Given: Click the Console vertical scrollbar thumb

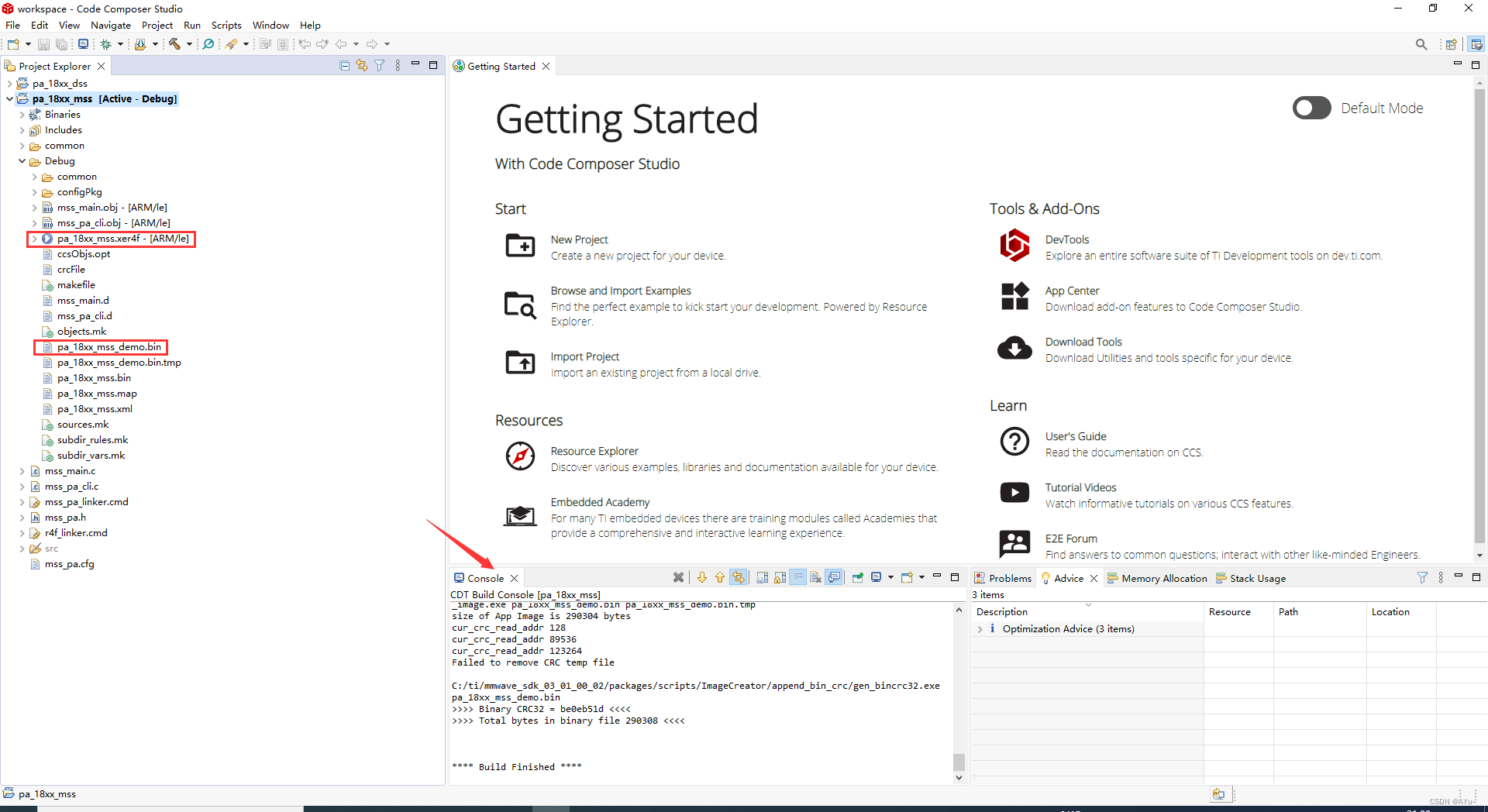Looking at the screenshot, I should 959,762.
